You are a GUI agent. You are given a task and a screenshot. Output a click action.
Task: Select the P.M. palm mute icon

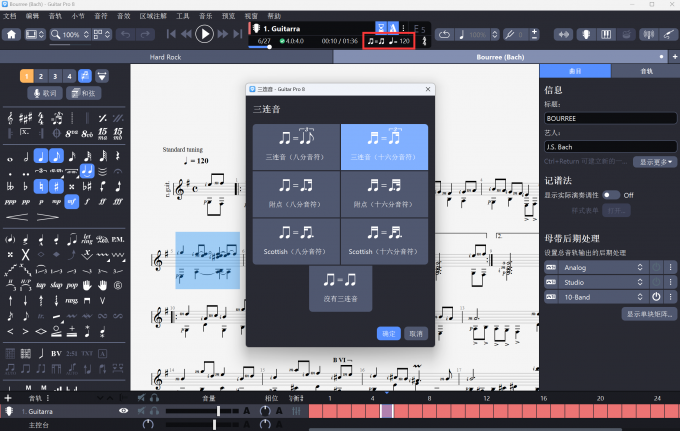pos(118,239)
